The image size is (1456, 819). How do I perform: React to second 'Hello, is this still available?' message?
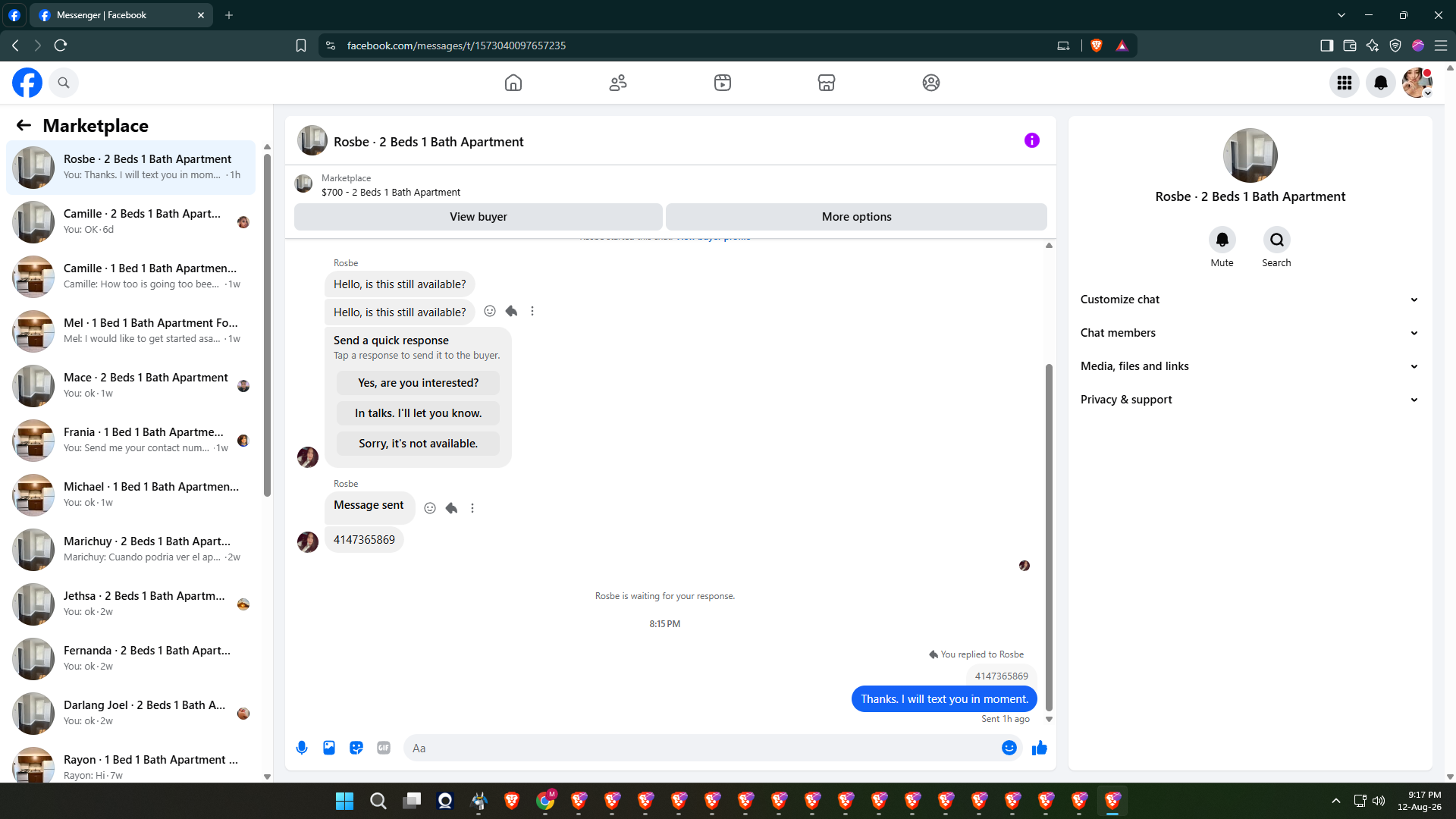490,311
